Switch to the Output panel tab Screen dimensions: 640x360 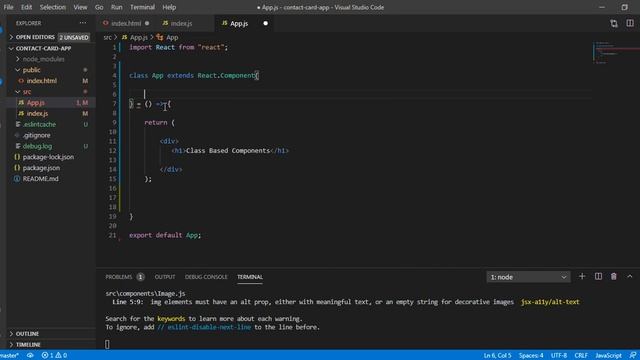tap(164, 277)
